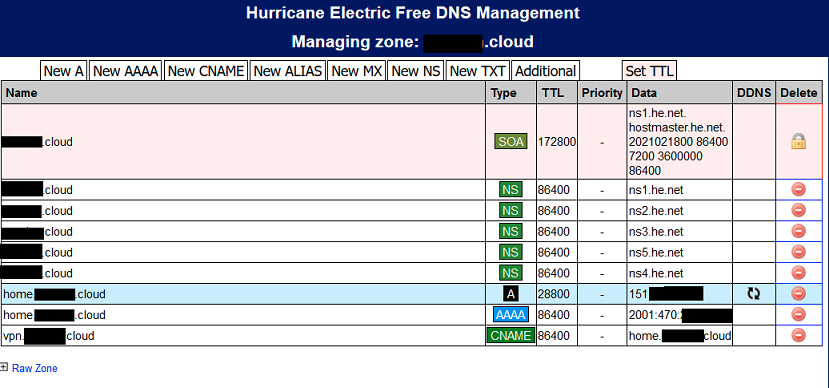Select the vpn CNAME name cell
Viewport: 829px width, 388px height.
coord(243,335)
